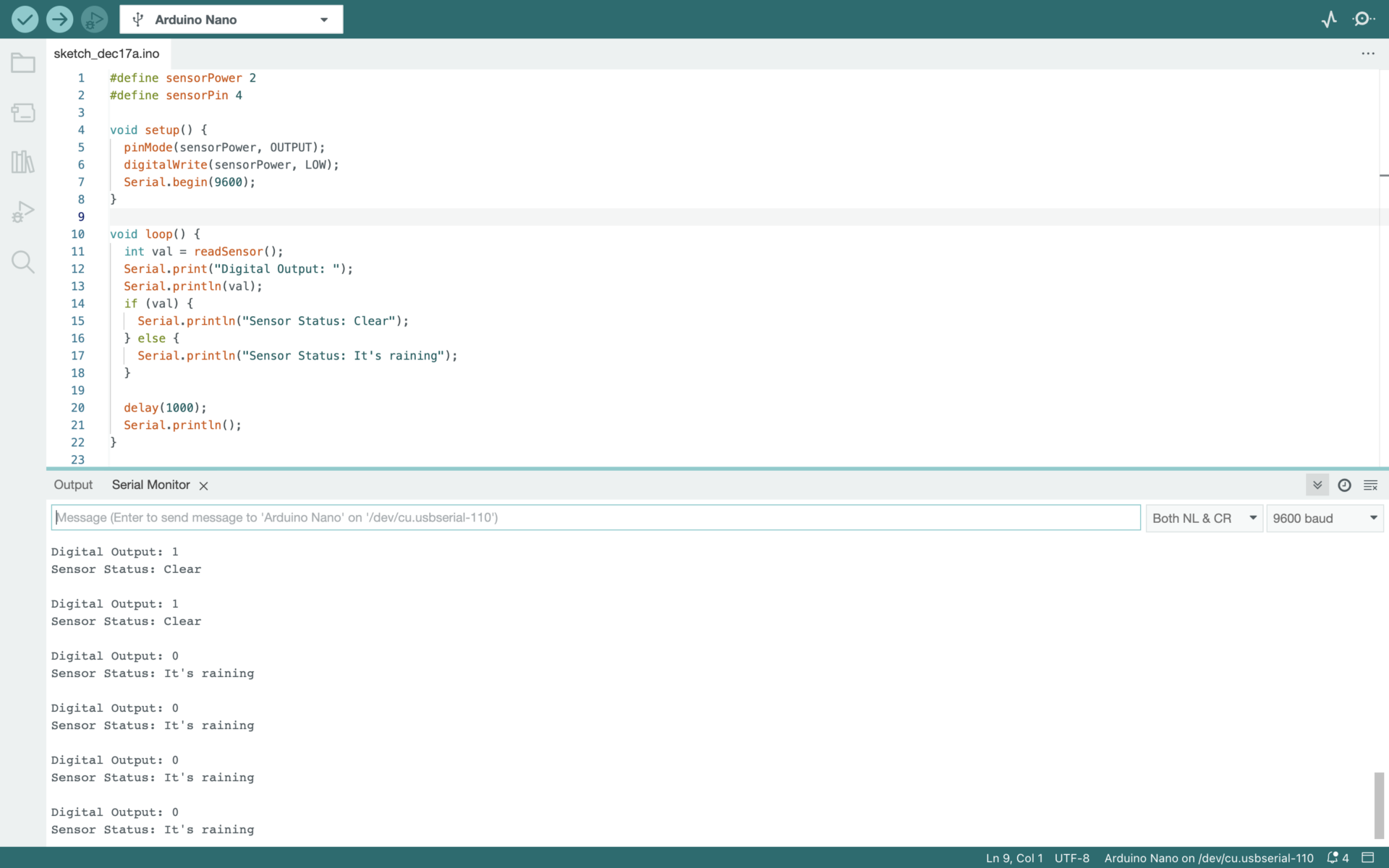Image resolution: width=1389 pixels, height=868 pixels.
Task: Open the Serial Plotter icon
Action: 1329,20
